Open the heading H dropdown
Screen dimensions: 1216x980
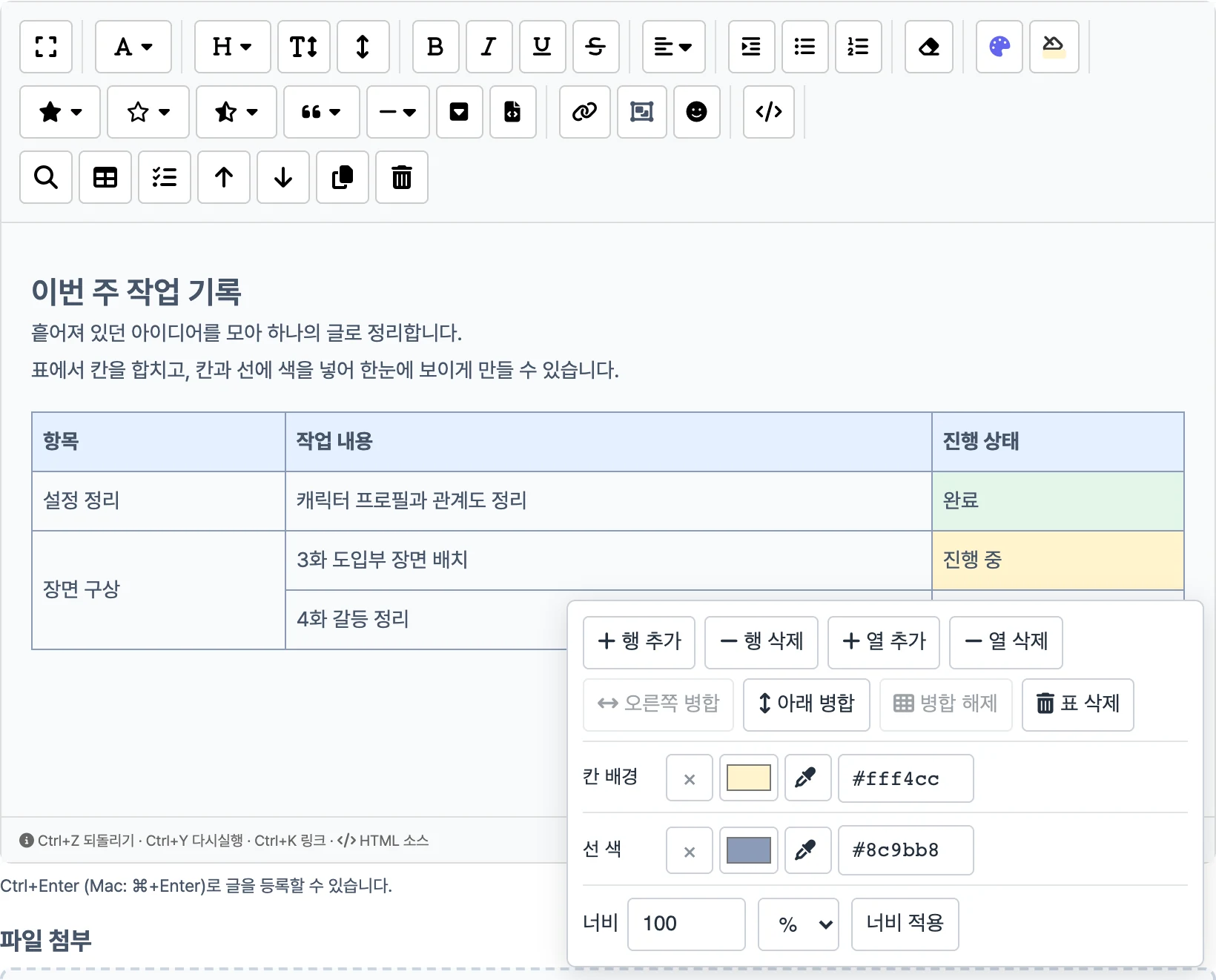point(233,47)
